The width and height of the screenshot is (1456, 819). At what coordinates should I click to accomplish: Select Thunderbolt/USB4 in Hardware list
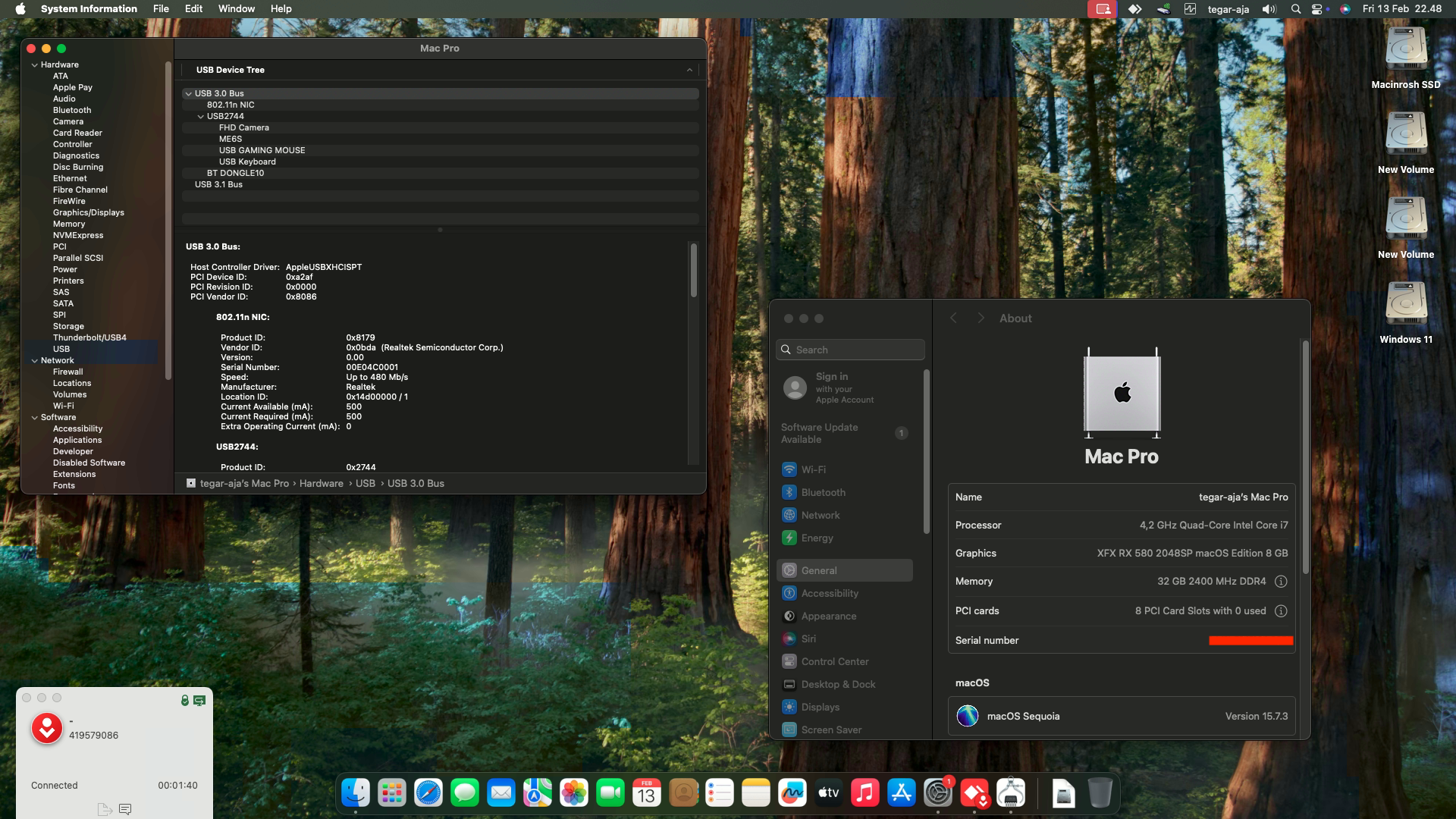pos(89,338)
